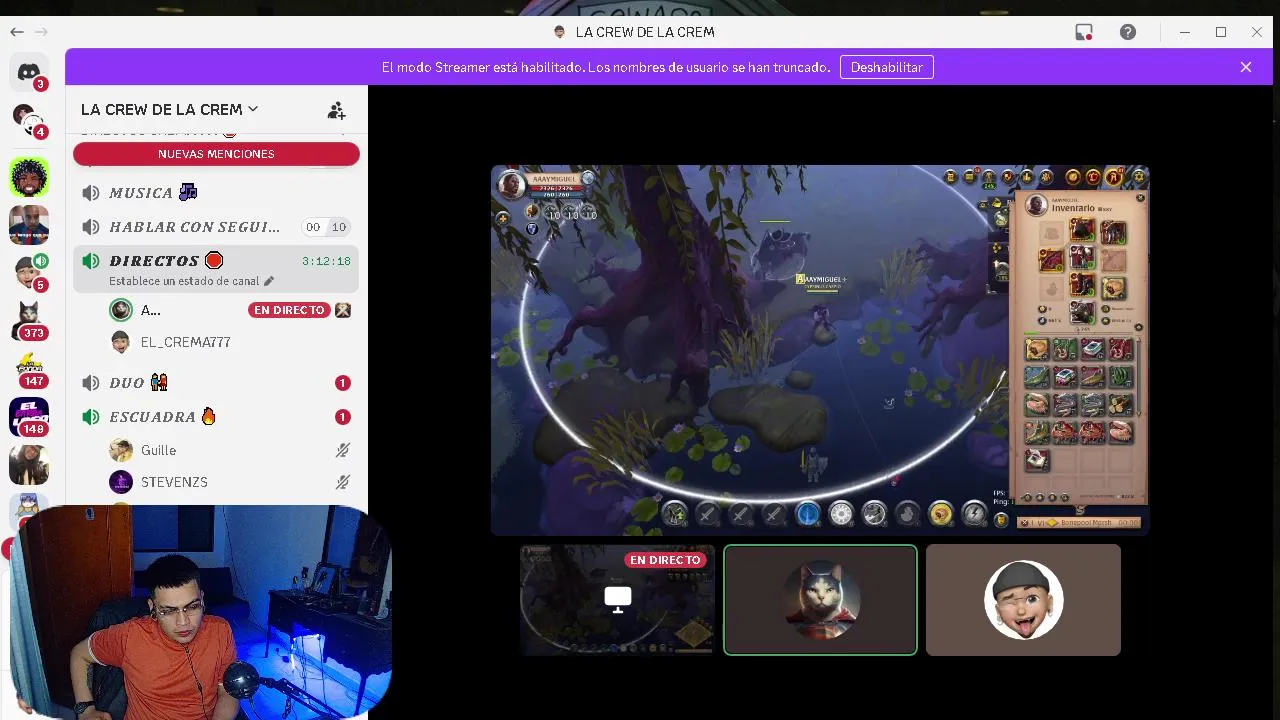This screenshot has width=1280, height=720.
Task: Expand LA CREW DE LA CREM server menu
Action: (169, 109)
